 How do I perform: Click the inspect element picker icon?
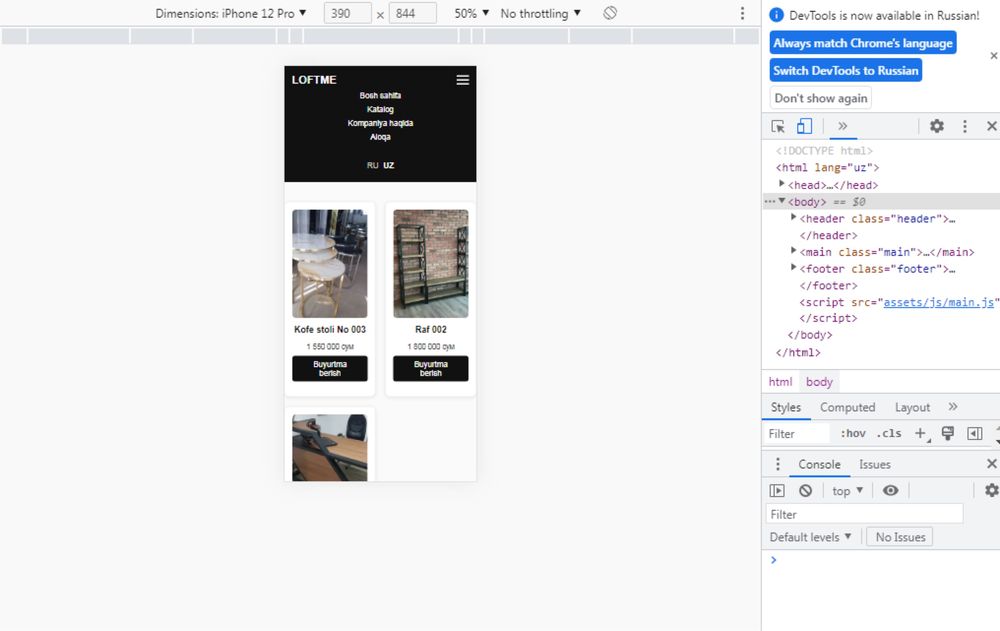coord(778,127)
